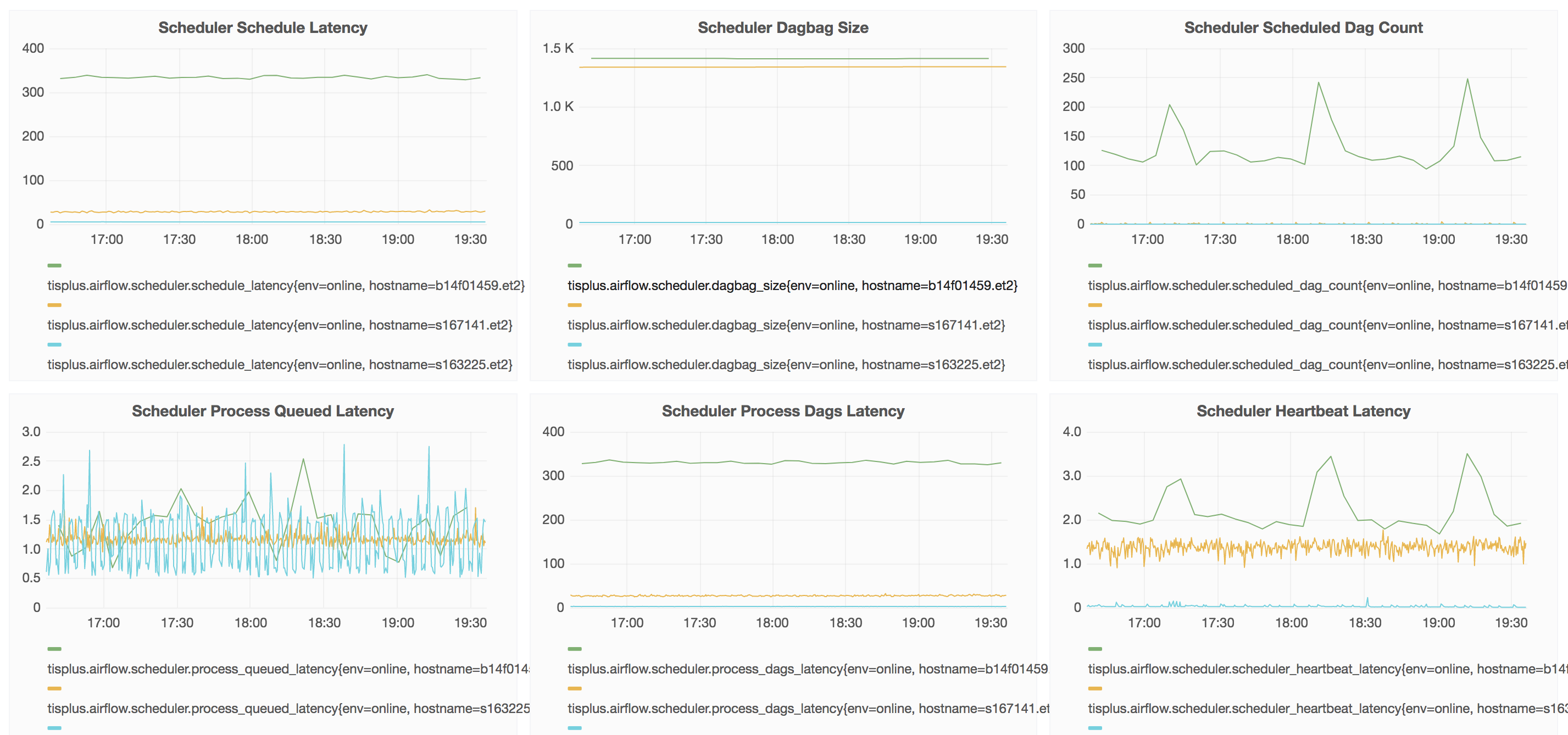Click cyan color swatch in Process Queued Latency legend
The width and height of the screenshot is (1568, 735).
(x=54, y=728)
